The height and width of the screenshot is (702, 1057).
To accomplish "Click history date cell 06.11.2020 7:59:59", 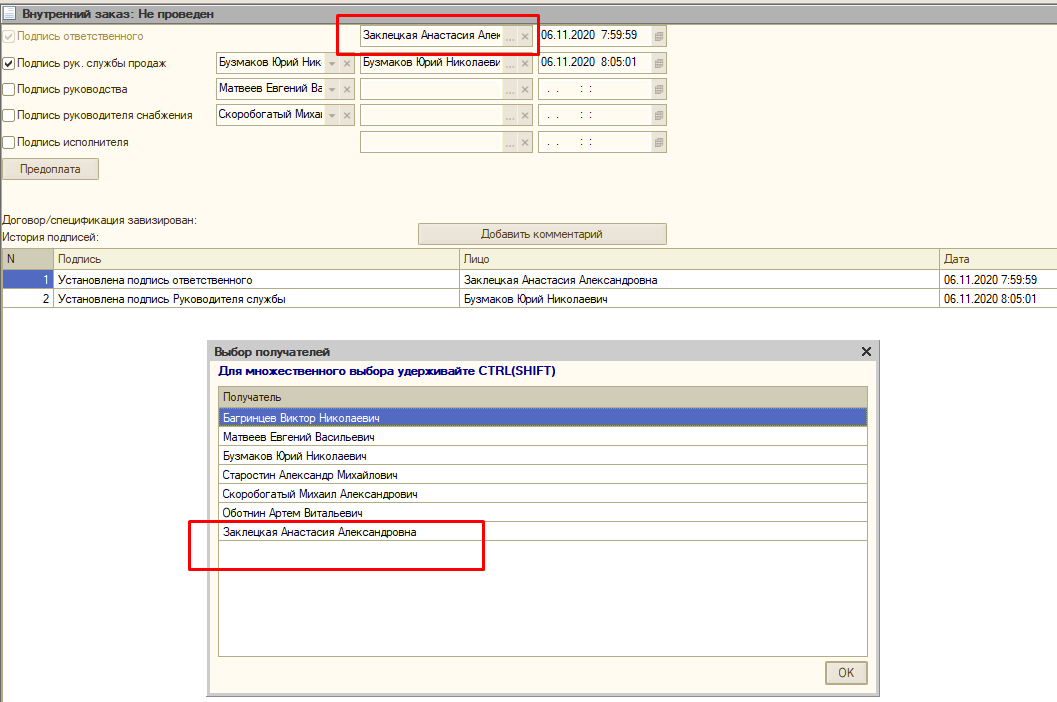I will [x=998, y=280].
